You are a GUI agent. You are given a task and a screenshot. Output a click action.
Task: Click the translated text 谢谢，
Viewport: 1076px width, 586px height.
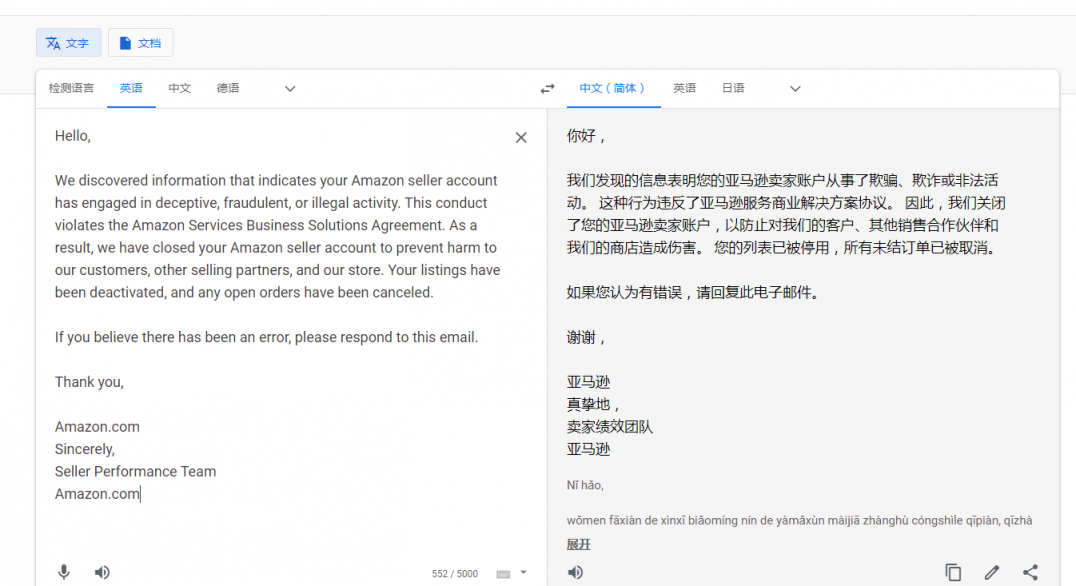coord(585,338)
